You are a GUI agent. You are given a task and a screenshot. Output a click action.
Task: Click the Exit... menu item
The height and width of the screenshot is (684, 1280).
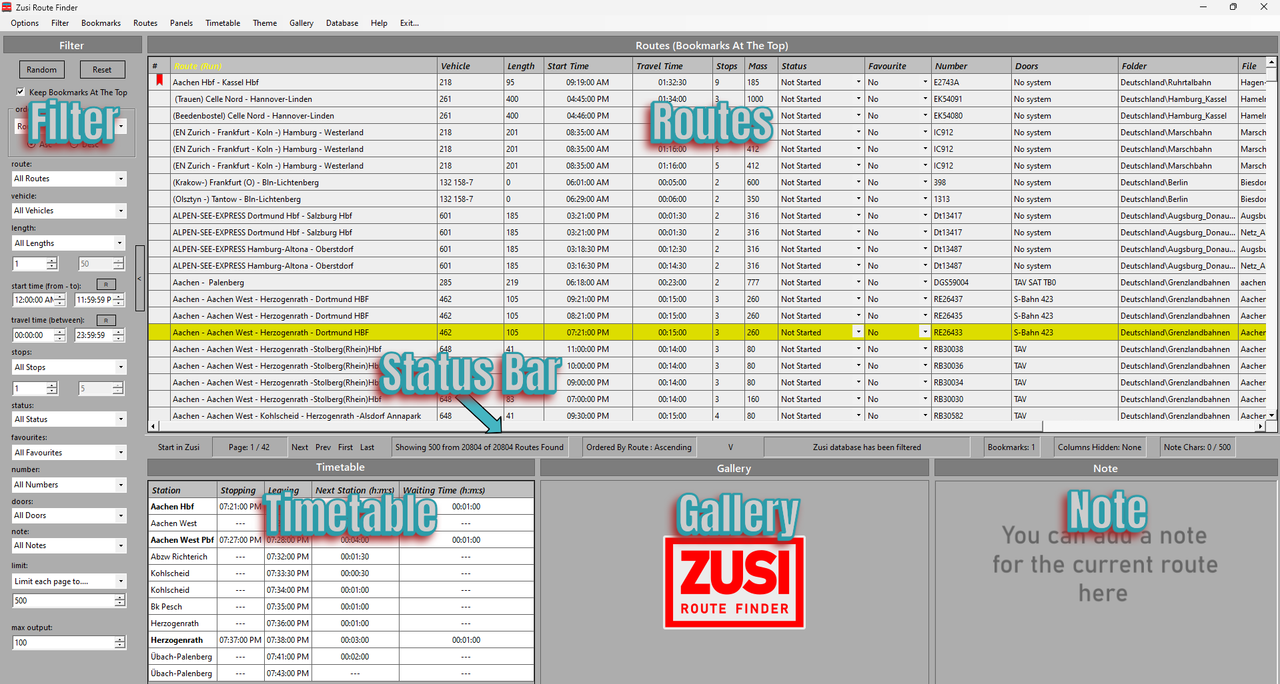point(409,23)
